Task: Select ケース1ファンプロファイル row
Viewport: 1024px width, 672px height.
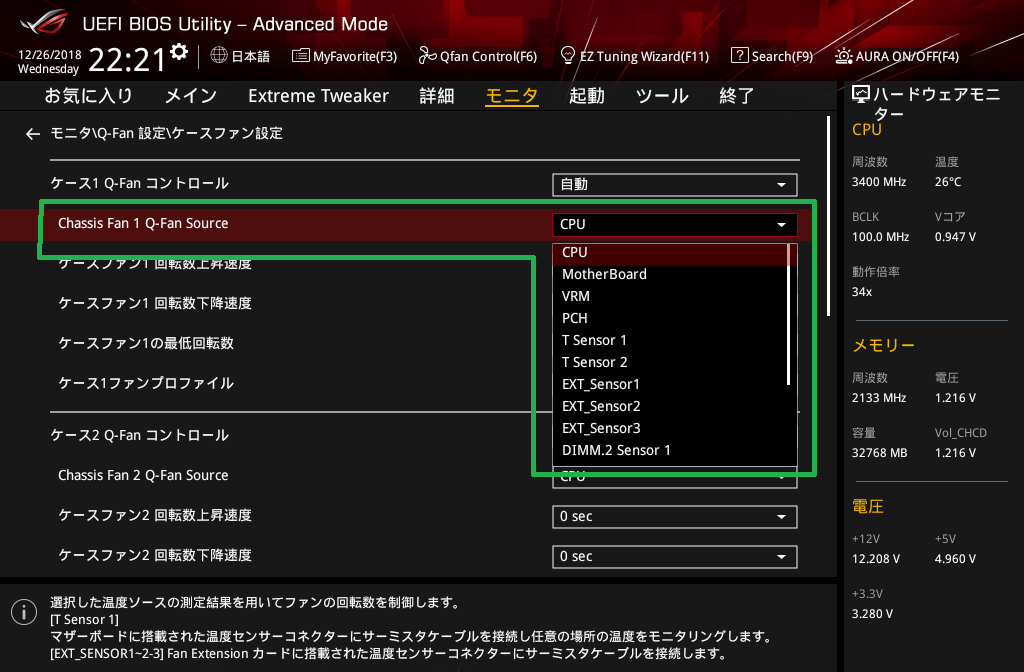Action: [x=146, y=383]
